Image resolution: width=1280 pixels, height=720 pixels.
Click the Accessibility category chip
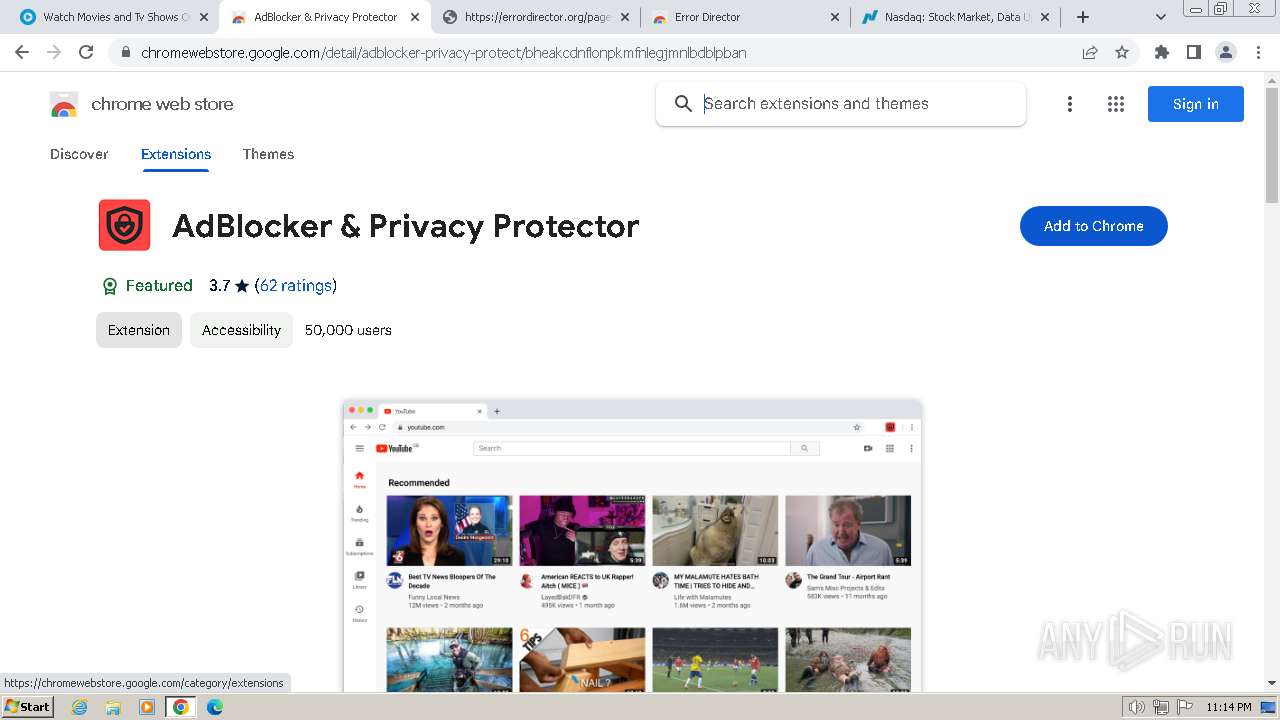pos(241,330)
